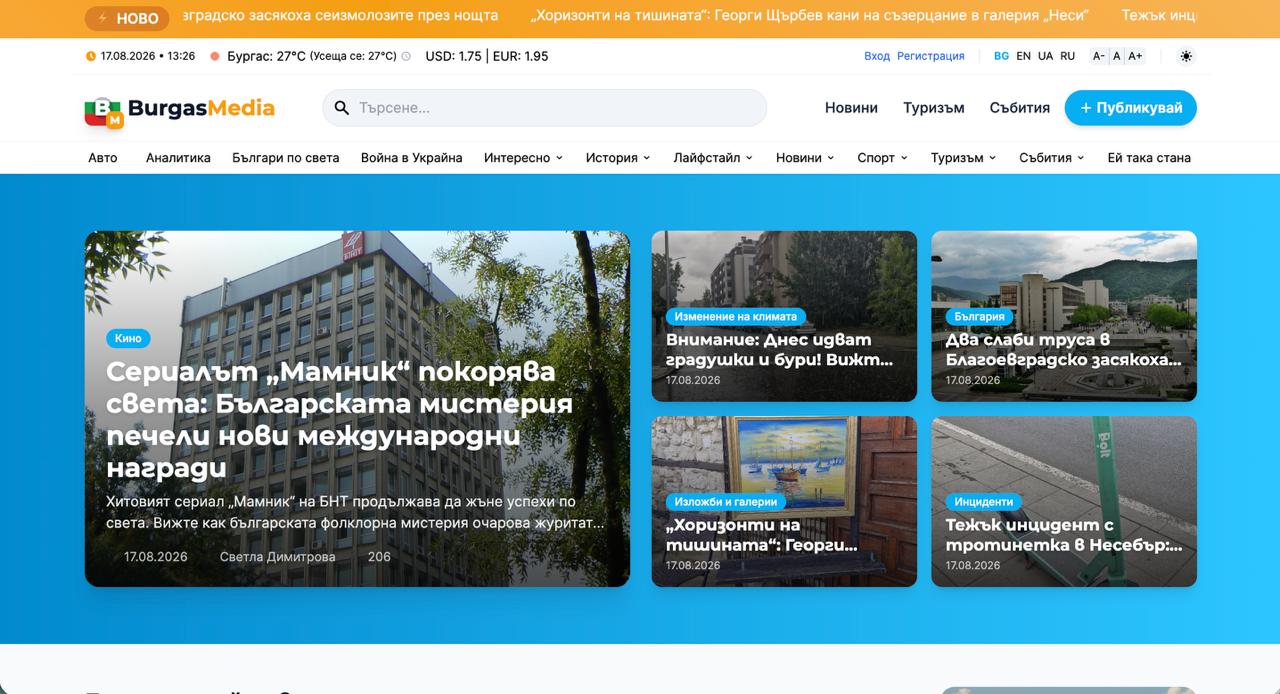Click the Вход login link
This screenshot has height=694, width=1280.
click(877, 56)
